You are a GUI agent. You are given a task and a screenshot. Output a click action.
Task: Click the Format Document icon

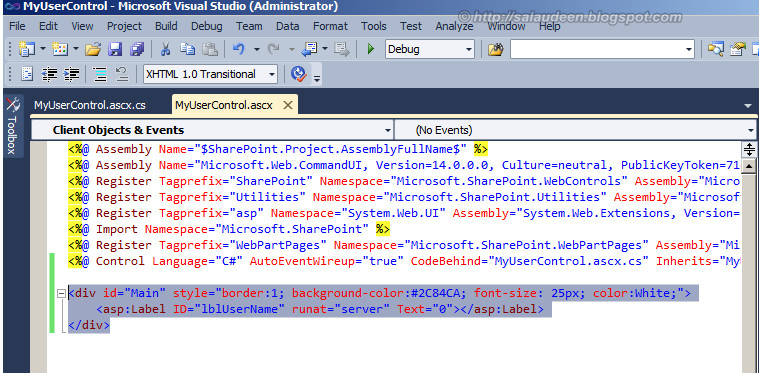27,74
